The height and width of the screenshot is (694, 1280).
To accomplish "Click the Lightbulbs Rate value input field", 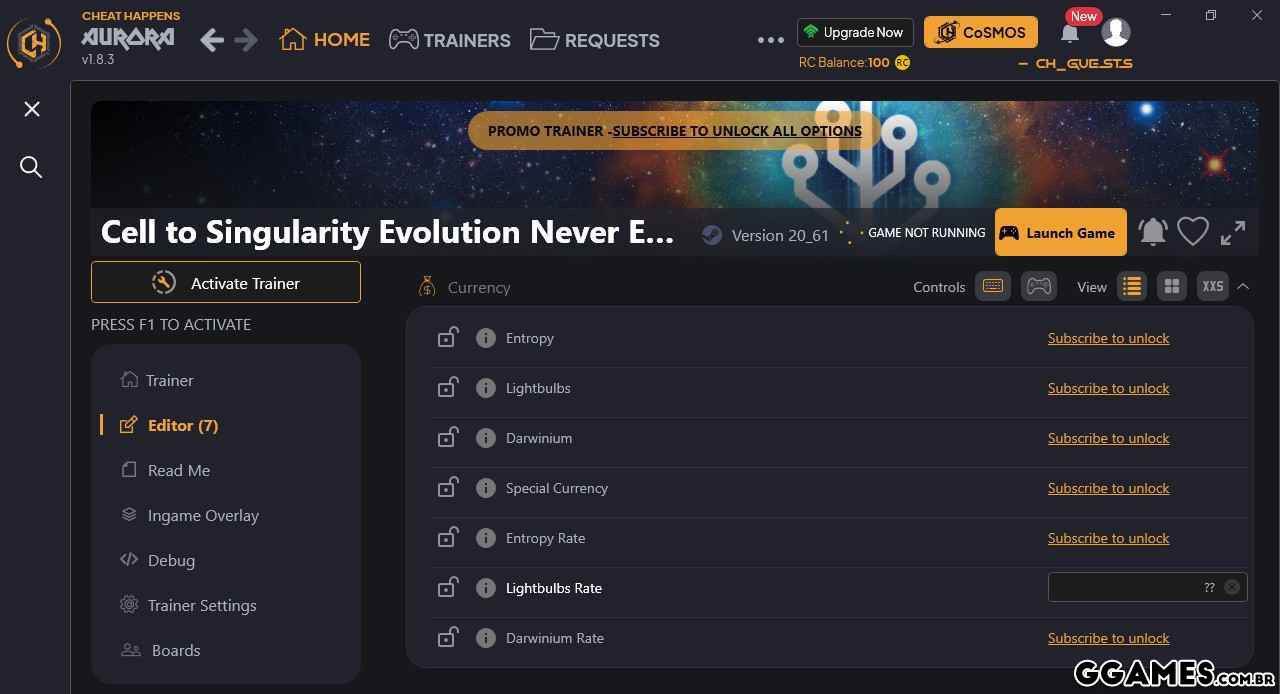I will (1147, 587).
